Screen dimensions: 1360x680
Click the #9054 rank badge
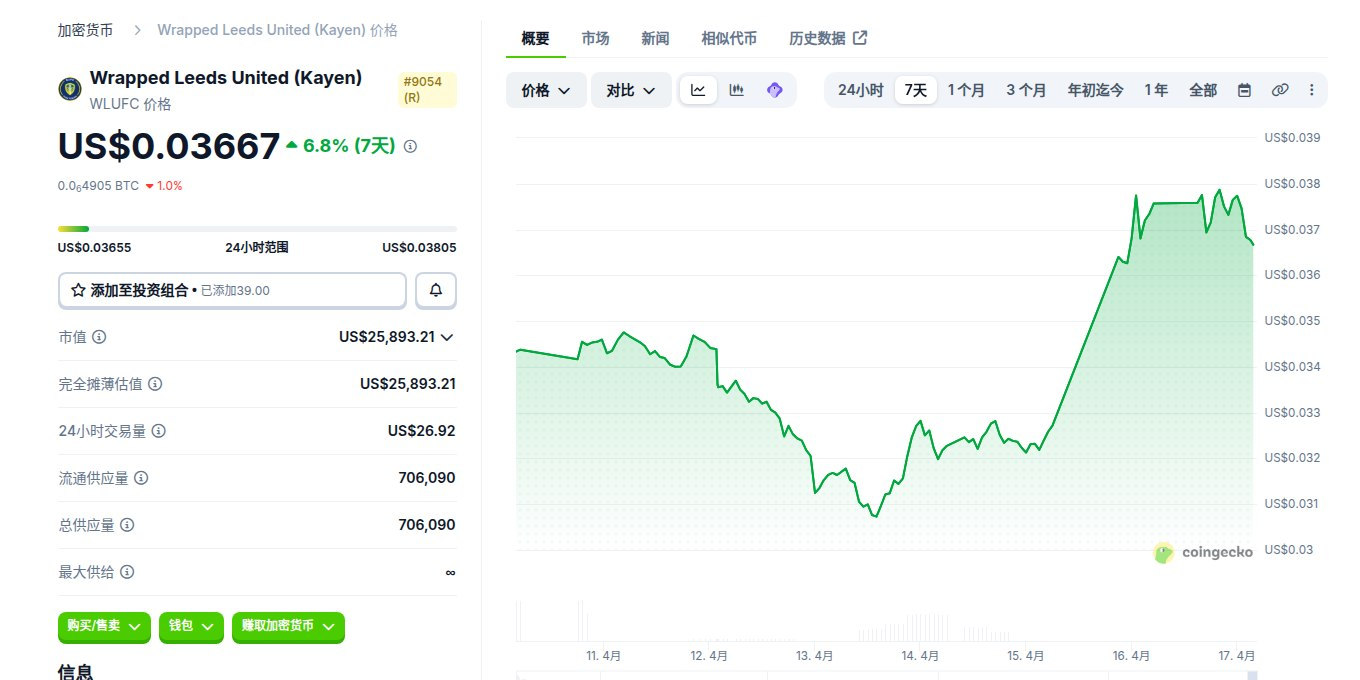pyautogui.click(x=427, y=89)
